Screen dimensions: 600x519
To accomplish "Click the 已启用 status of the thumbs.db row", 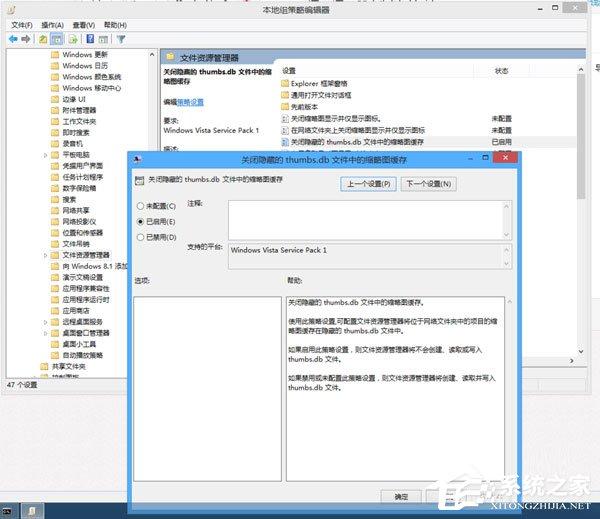I will click(x=501, y=142).
